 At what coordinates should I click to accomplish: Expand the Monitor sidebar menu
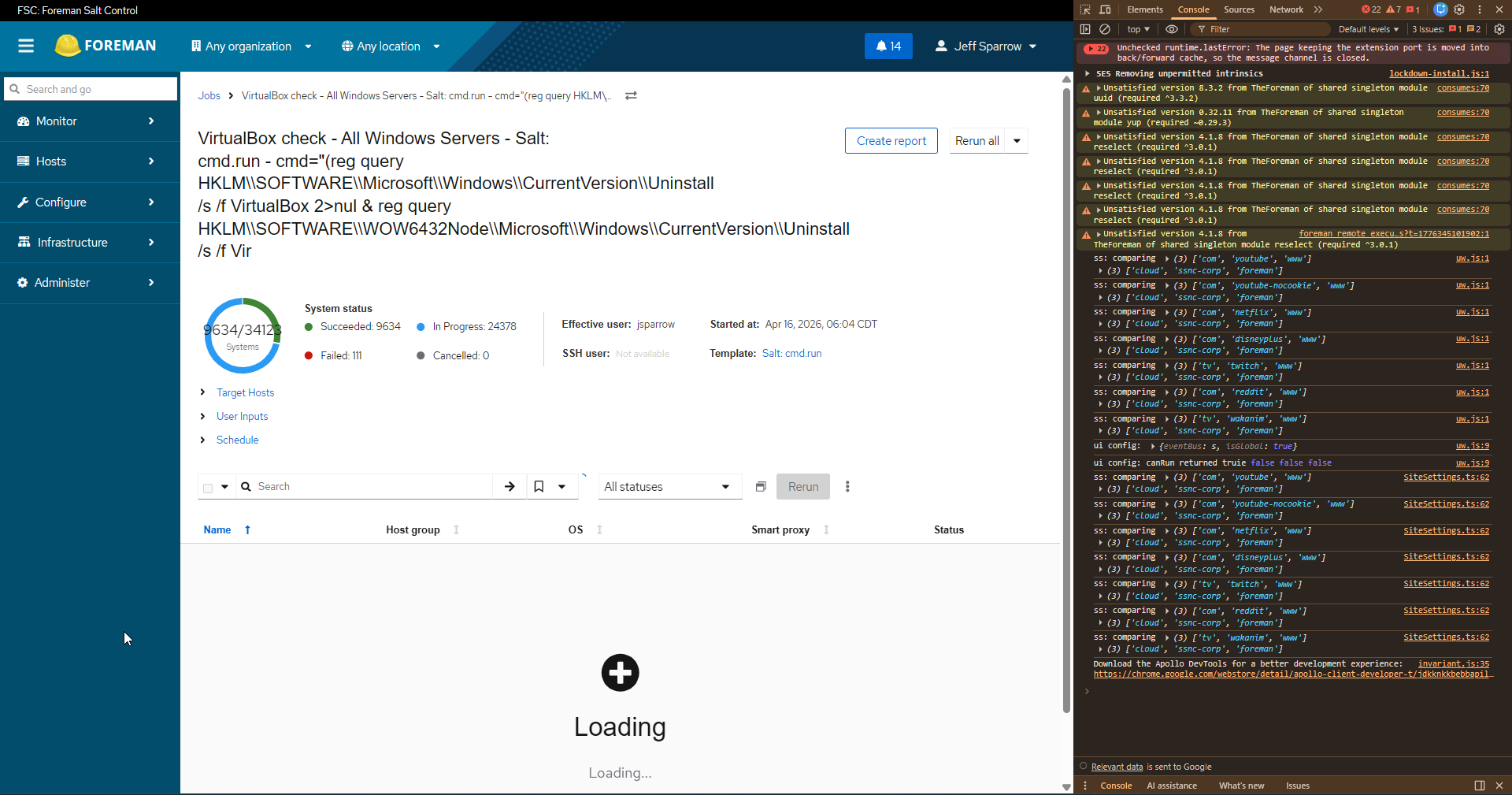click(90, 121)
